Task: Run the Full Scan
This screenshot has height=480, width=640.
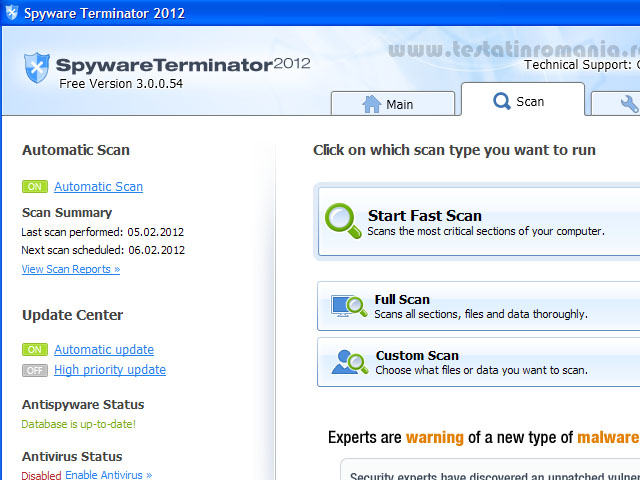Action: click(479, 306)
